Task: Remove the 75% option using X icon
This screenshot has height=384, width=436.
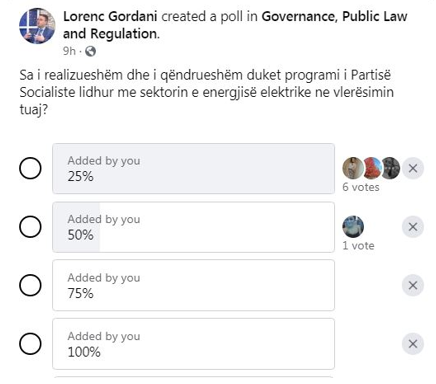Action: (x=413, y=285)
